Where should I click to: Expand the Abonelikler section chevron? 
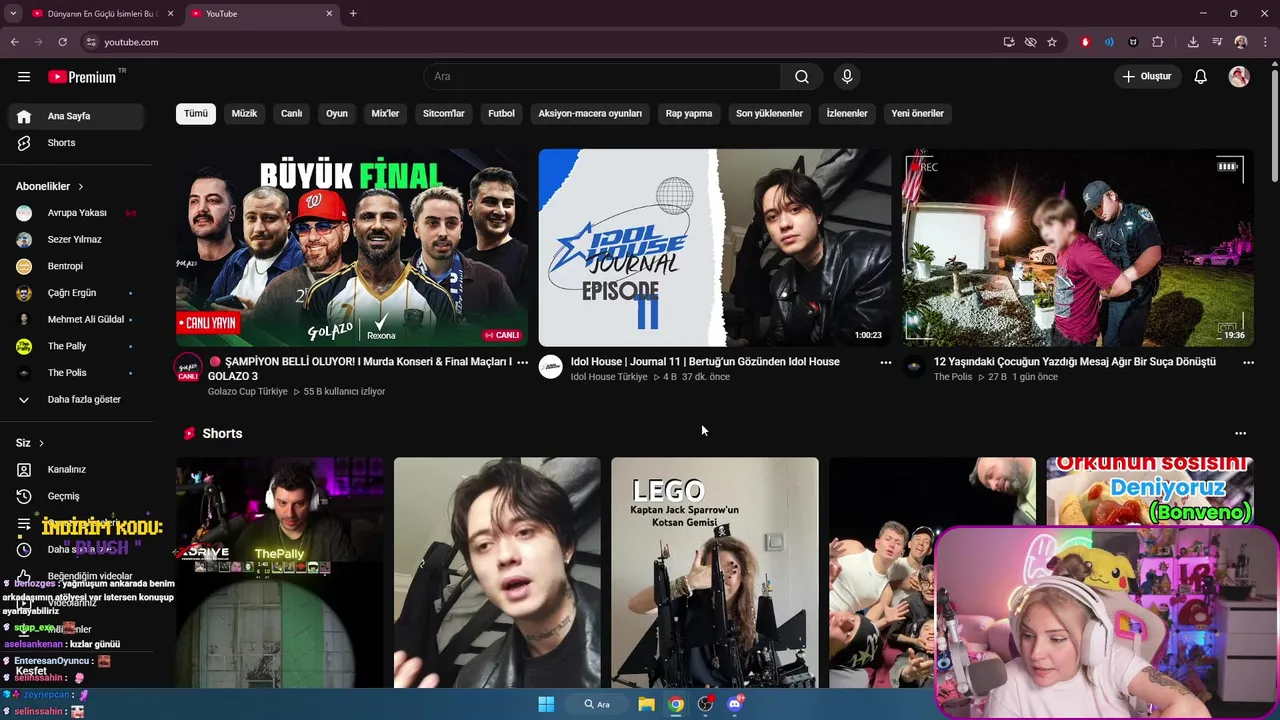click(x=81, y=187)
